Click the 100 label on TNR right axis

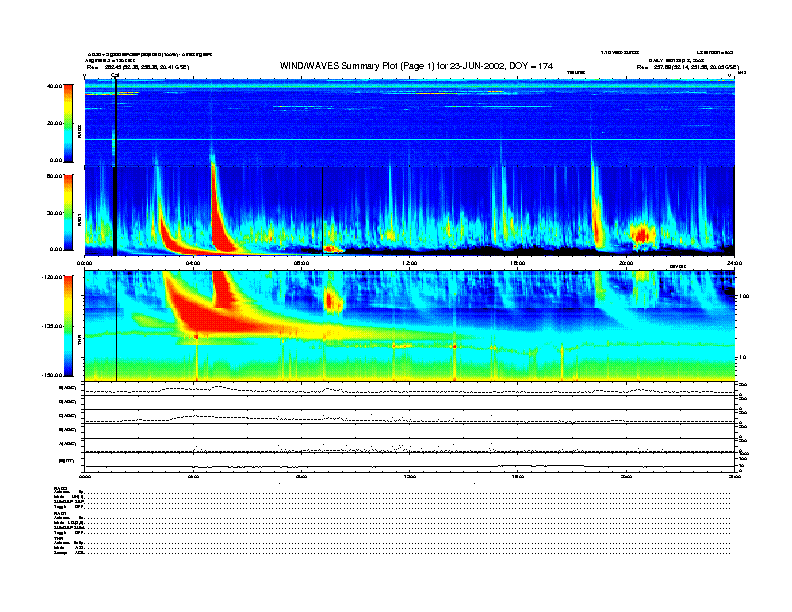tap(744, 296)
